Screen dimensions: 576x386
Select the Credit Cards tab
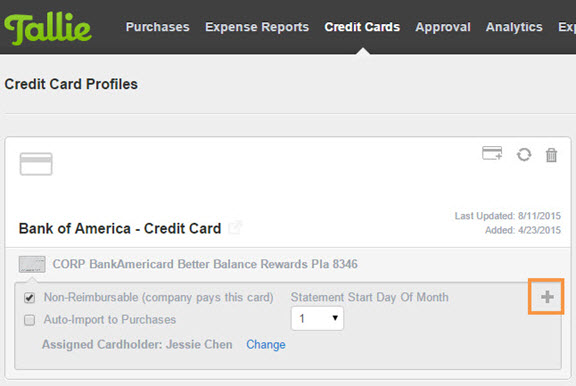point(362,27)
